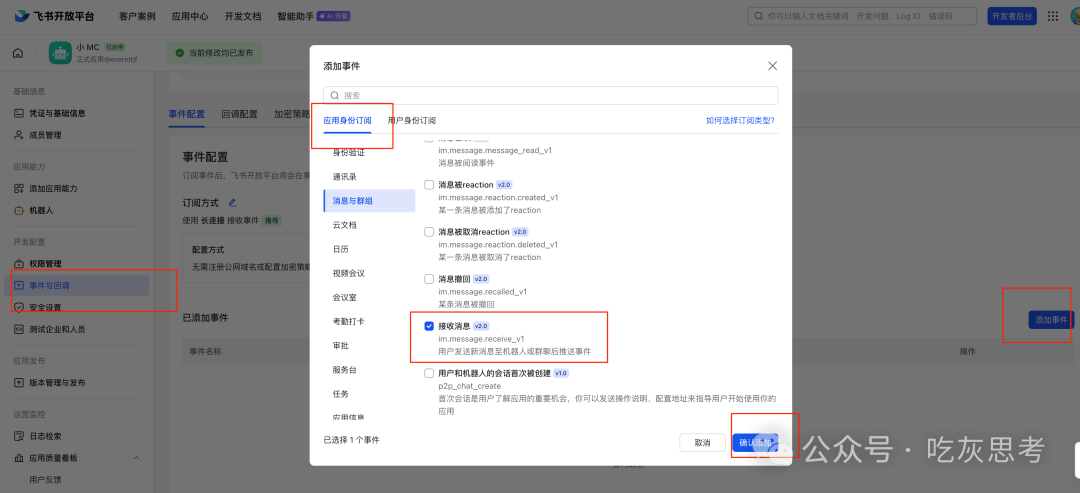Image resolution: width=1080 pixels, height=493 pixels.
Task: Click the 当前修改均已发布 status badge
Action: tap(214, 53)
